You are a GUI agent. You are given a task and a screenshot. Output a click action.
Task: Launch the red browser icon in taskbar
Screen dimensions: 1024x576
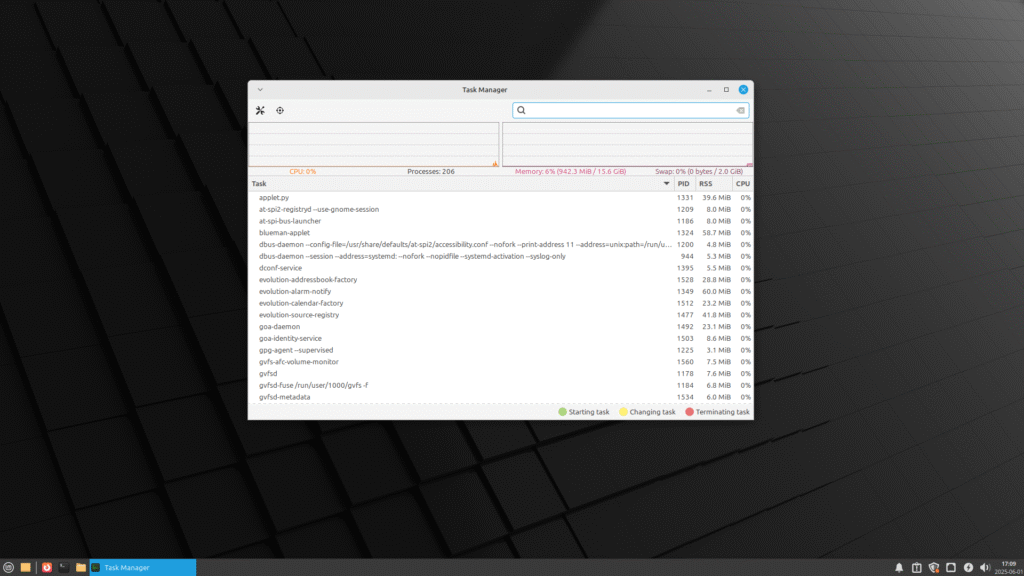tap(47, 568)
